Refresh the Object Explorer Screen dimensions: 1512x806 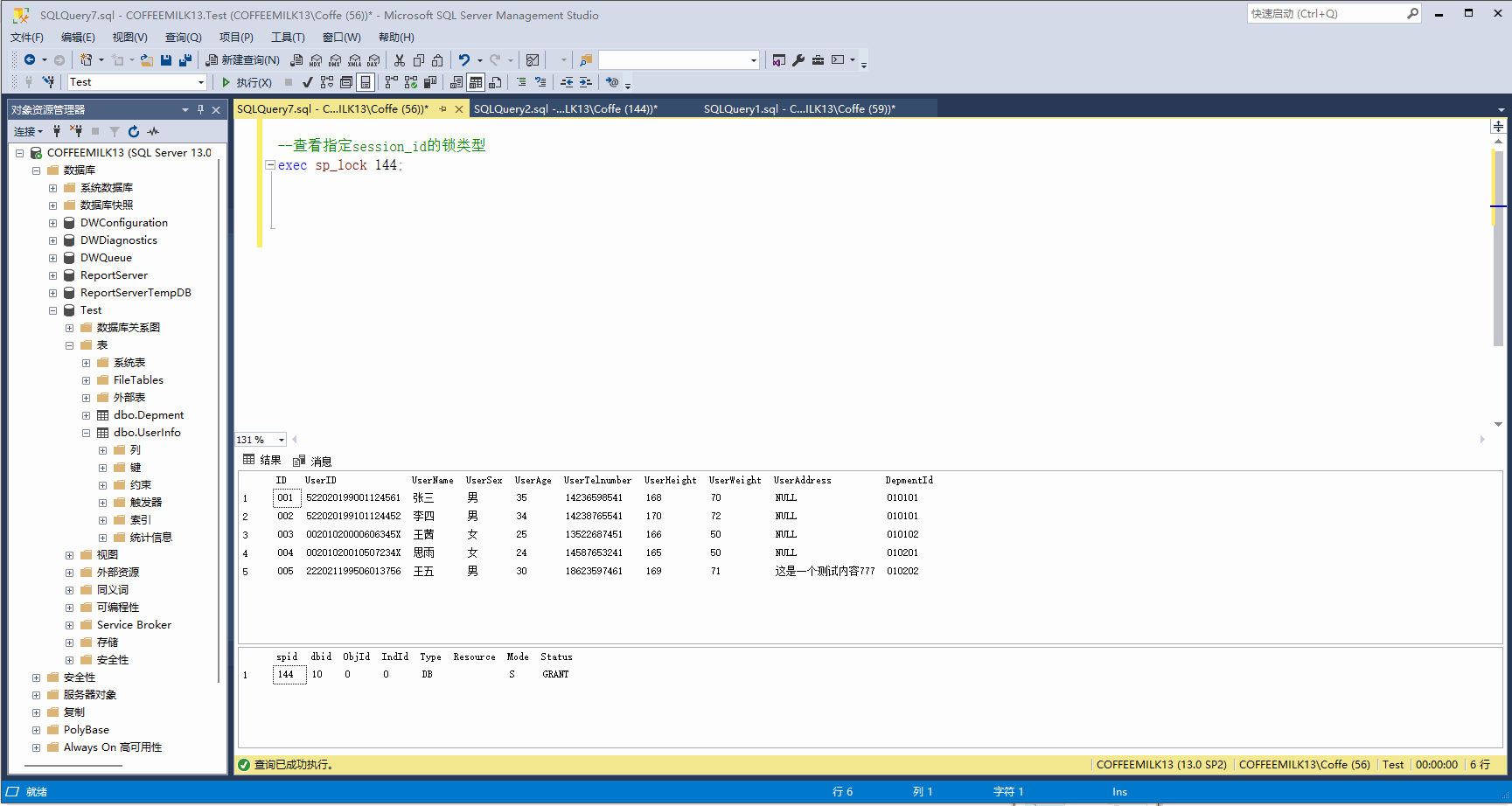coord(133,131)
